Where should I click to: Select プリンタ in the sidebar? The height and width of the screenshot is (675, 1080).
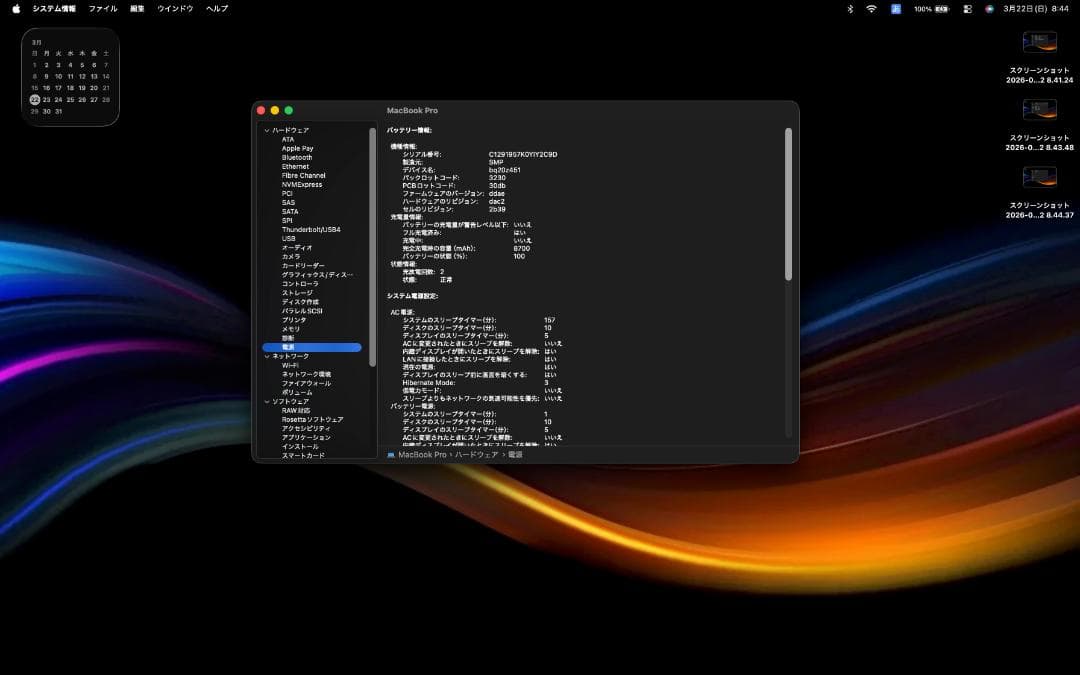[294, 320]
